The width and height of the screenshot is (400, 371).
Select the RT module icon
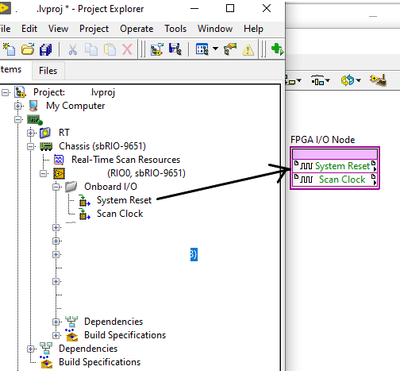pyautogui.click(x=45, y=133)
